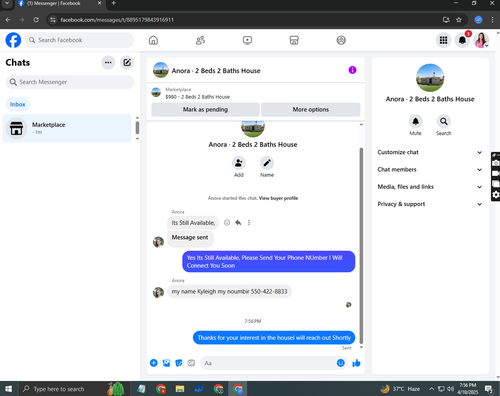Start a new message with compose icon
Viewport: 500px width, 396px height.
point(127,63)
